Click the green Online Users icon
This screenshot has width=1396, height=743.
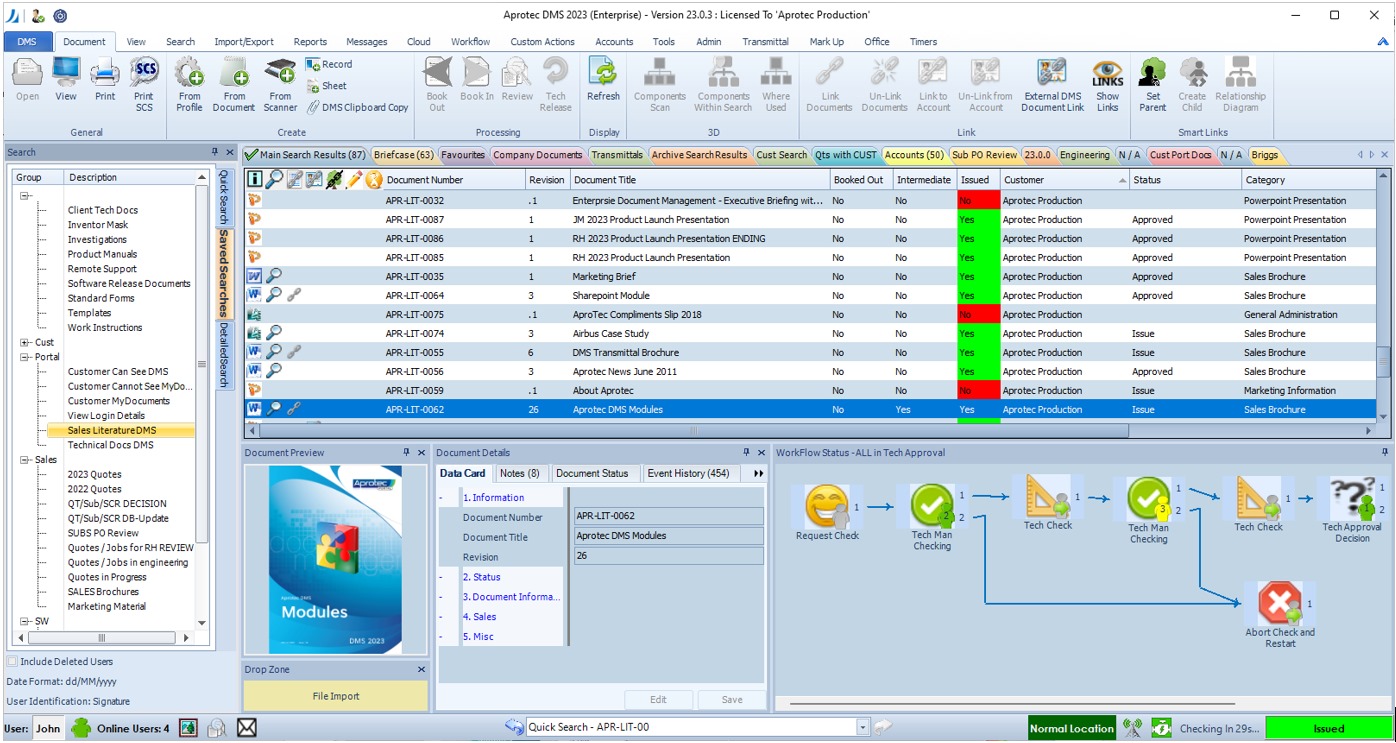(80, 728)
